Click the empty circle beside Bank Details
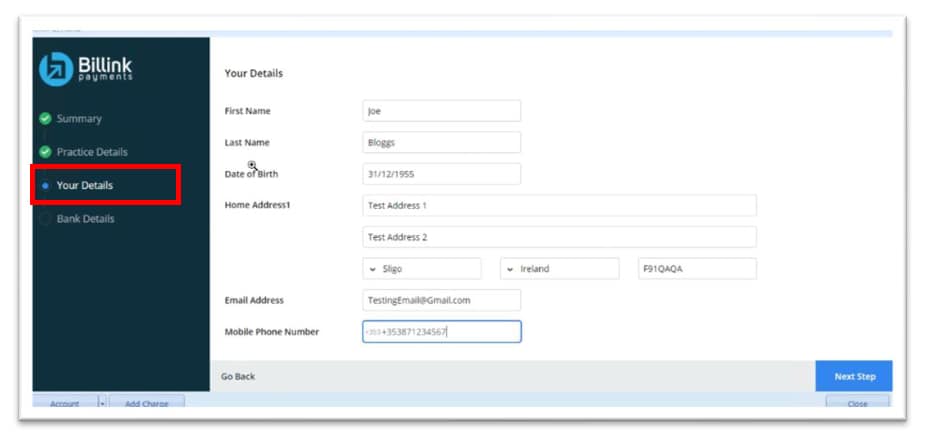The height and width of the screenshot is (441, 926). point(45,219)
